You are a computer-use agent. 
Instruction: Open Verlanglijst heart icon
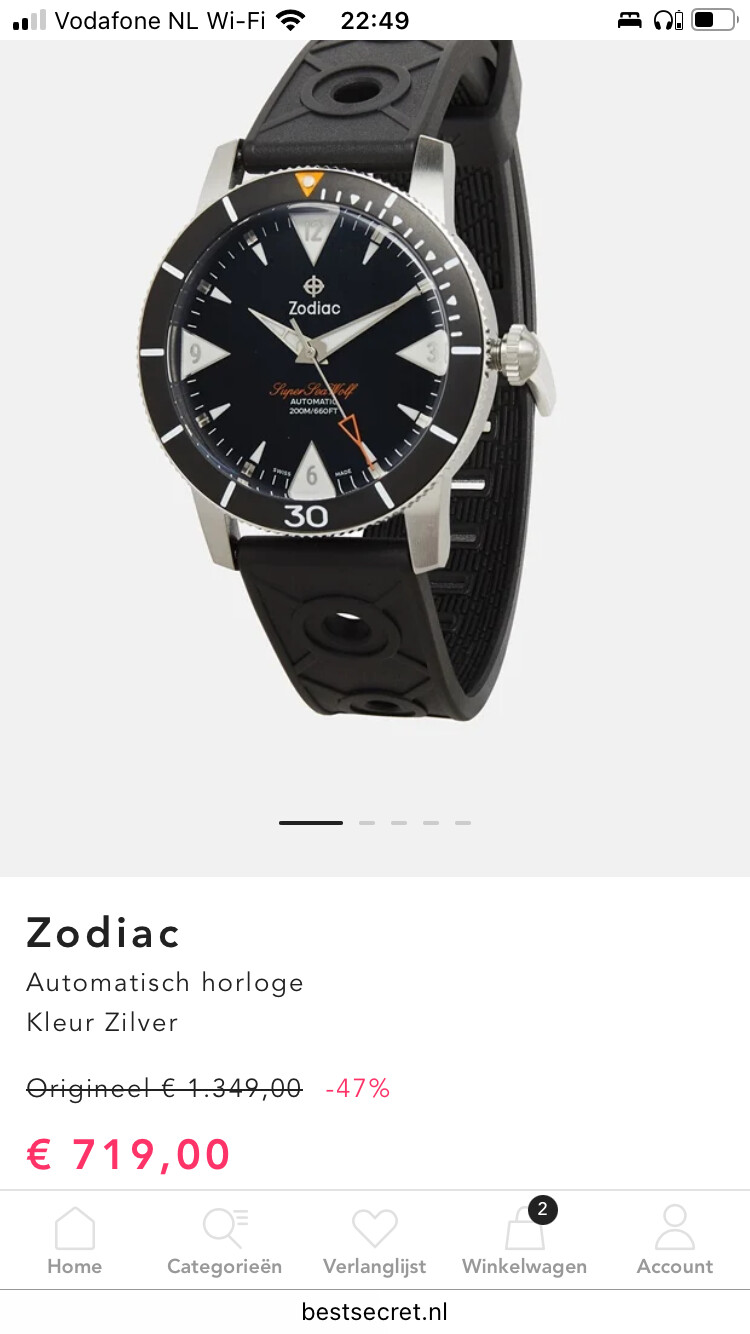coord(375,1228)
